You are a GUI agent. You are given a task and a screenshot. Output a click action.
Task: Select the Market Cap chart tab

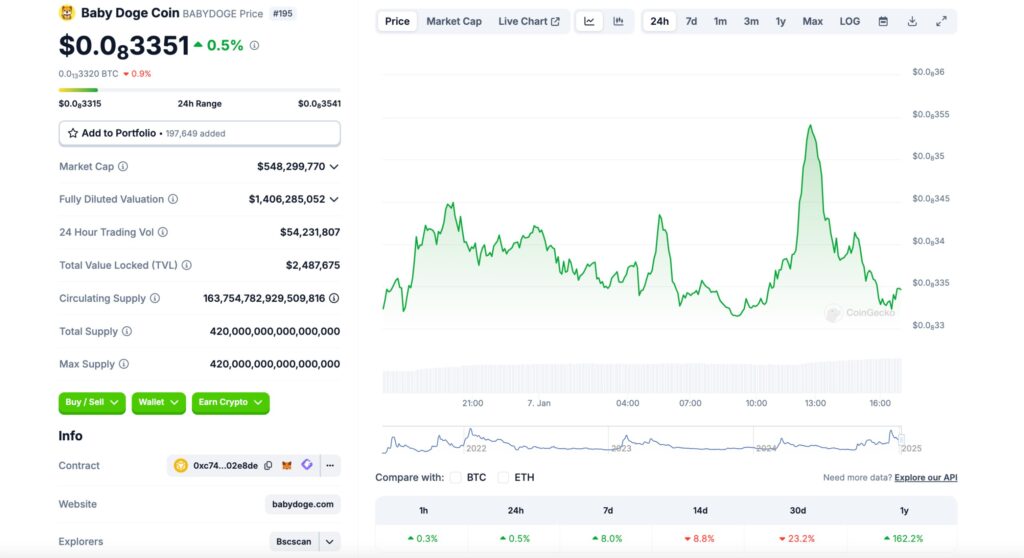tap(454, 22)
